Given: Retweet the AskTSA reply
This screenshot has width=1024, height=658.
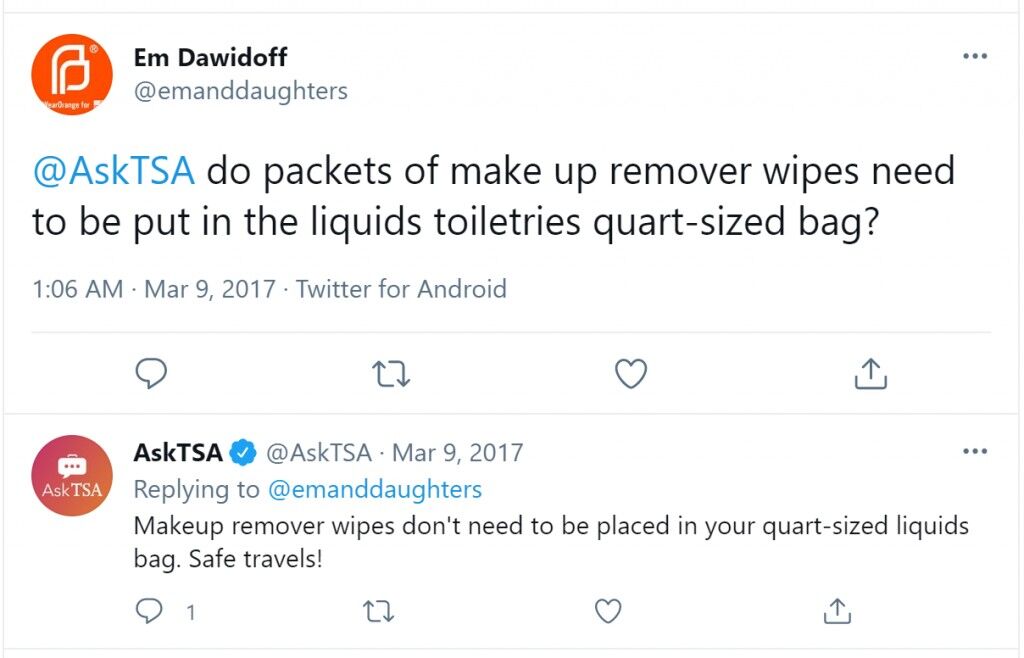Looking at the screenshot, I should pyautogui.click(x=378, y=612).
